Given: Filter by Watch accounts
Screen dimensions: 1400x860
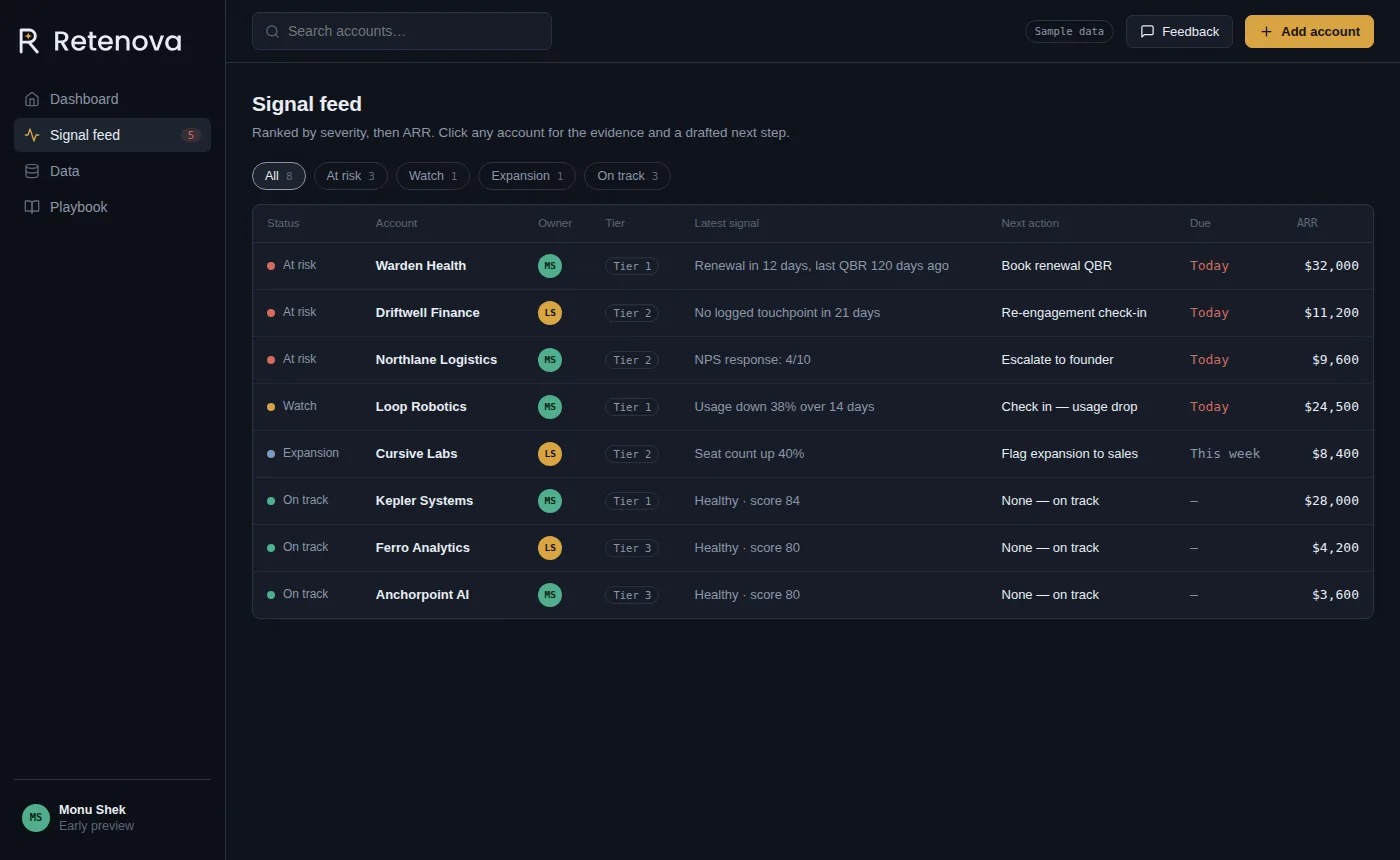Looking at the screenshot, I should coord(433,176).
